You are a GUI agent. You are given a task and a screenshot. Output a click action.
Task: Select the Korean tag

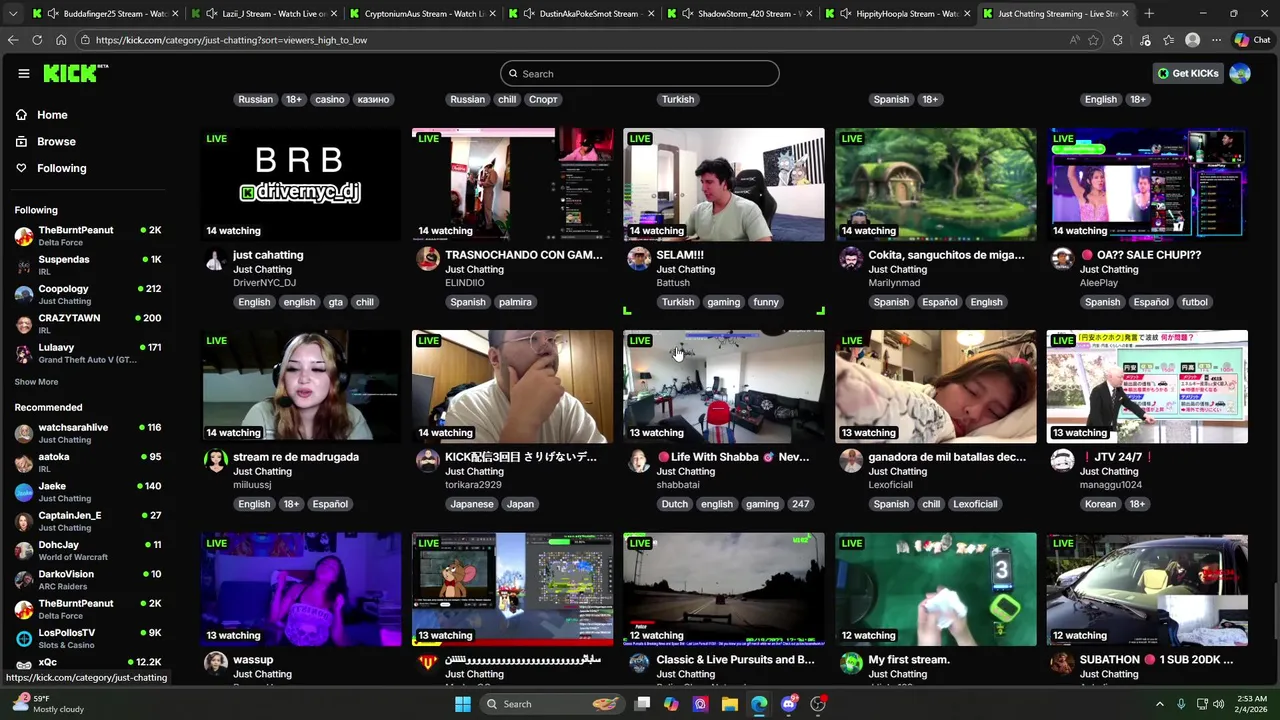coord(1100,504)
